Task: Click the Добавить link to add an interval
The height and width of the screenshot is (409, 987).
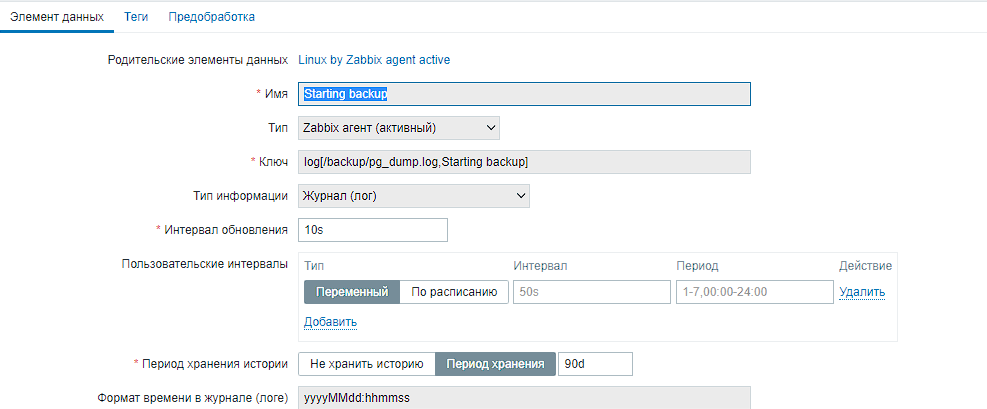Action: click(330, 322)
